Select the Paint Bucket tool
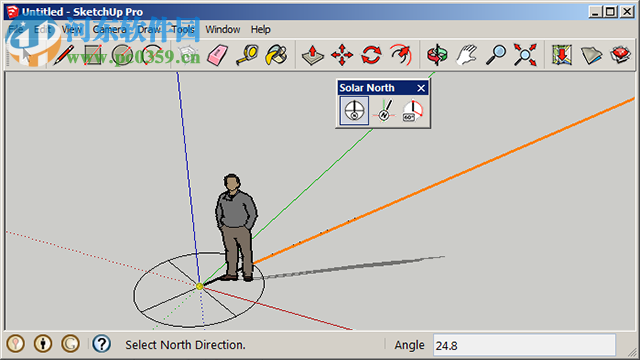 [x=277, y=55]
